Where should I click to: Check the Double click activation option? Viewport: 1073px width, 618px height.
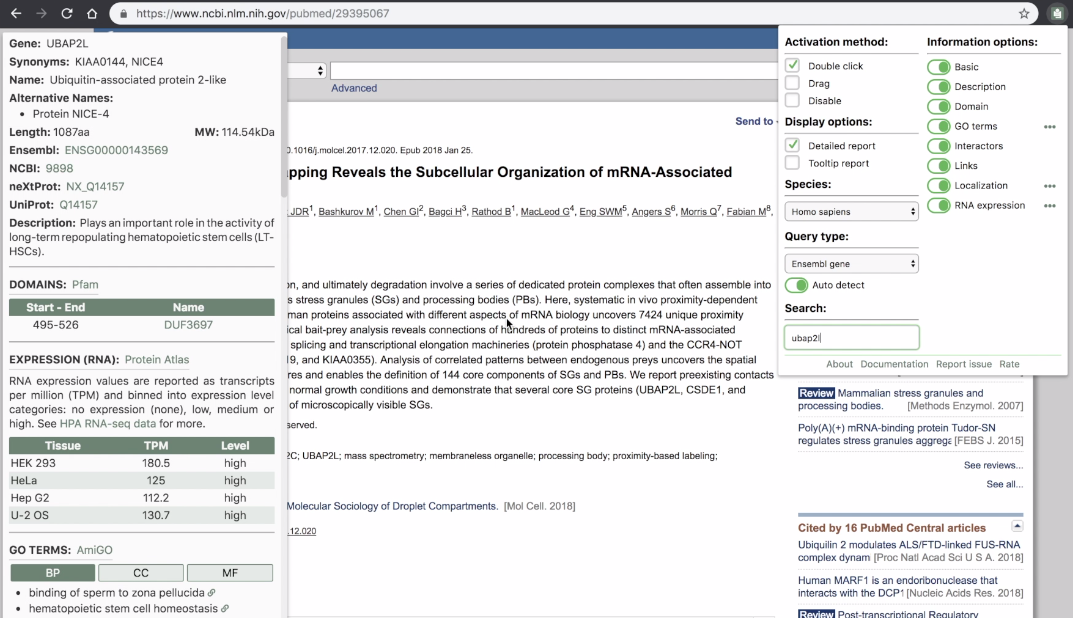(792, 65)
